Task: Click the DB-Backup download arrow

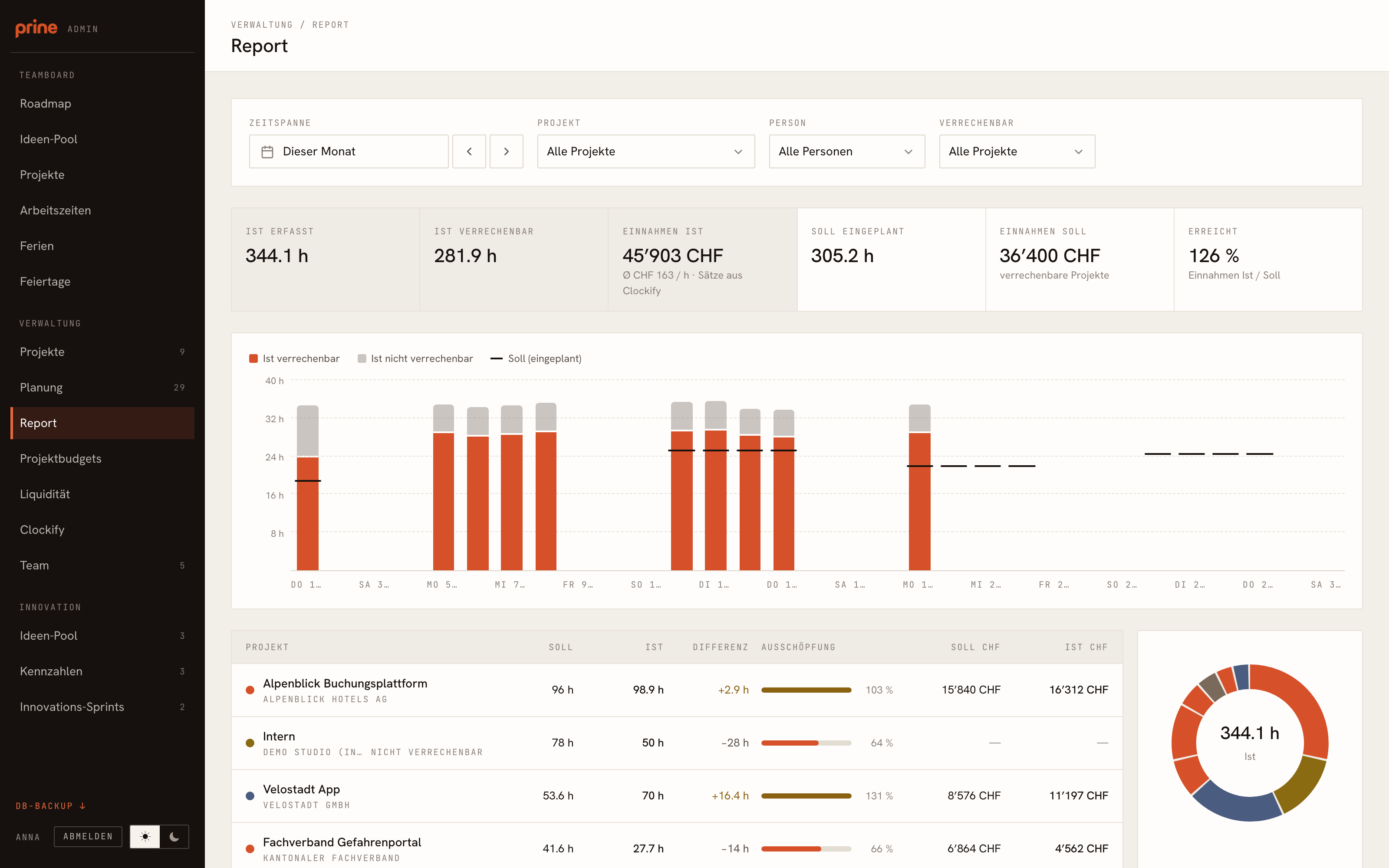Action: click(x=82, y=806)
